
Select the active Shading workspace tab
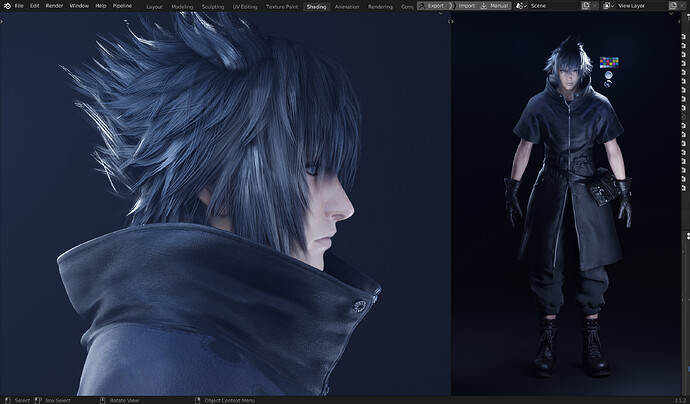click(x=316, y=7)
